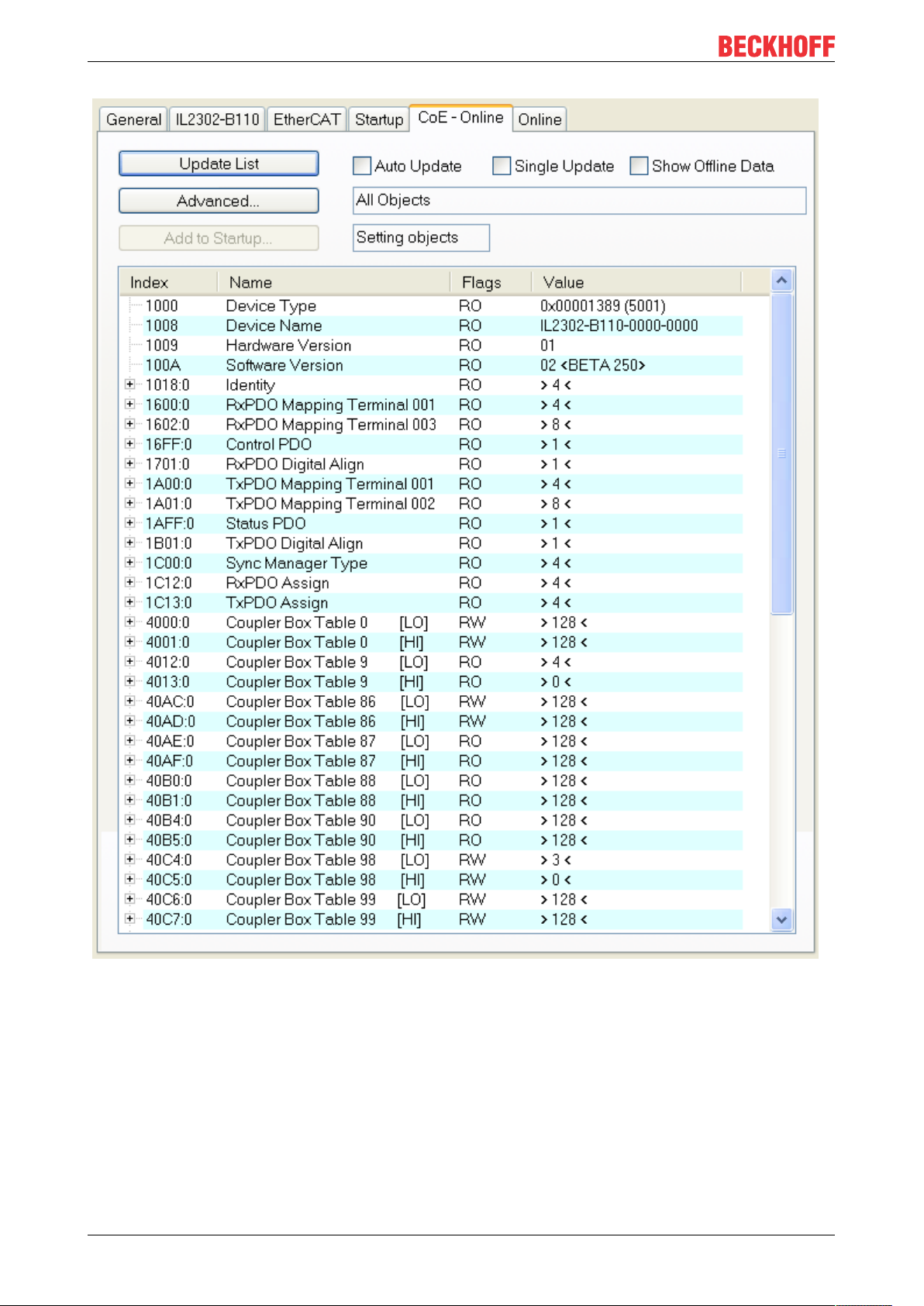This screenshot has height=1306, width=924.
Task: Open the Advanced... dialog button
Action: click(x=219, y=201)
